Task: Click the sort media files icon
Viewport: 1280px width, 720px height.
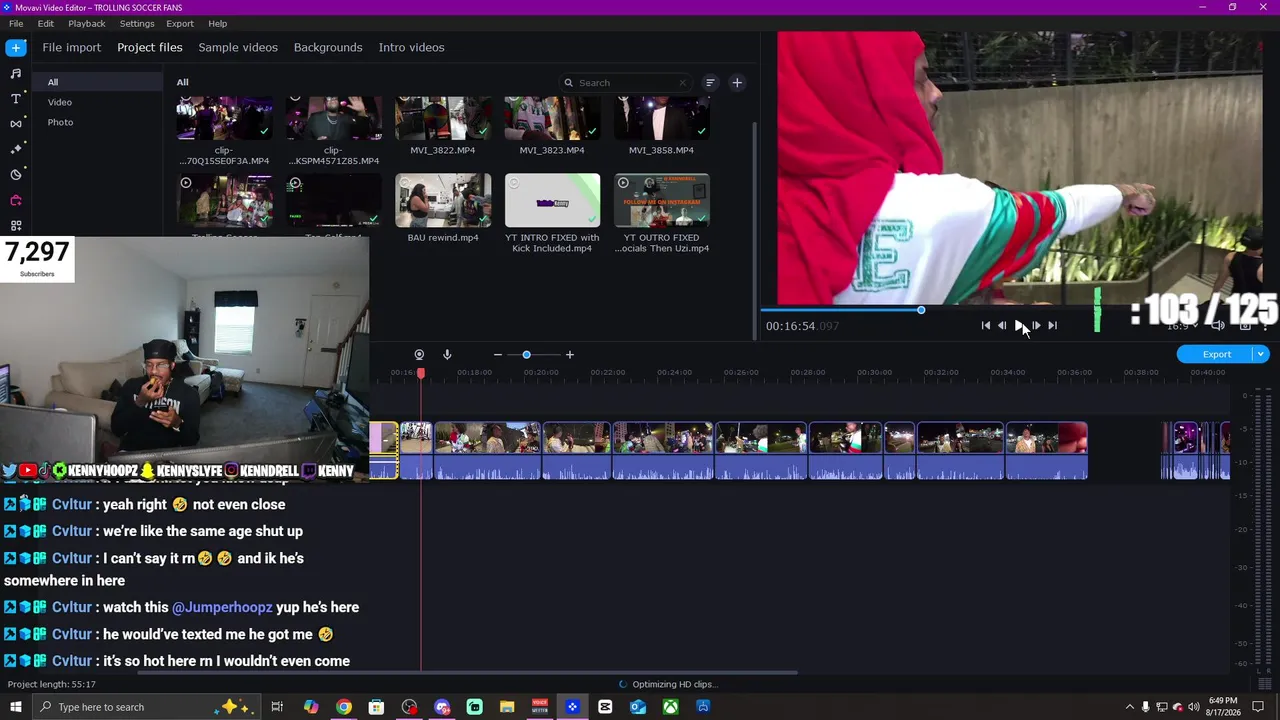Action: pyautogui.click(x=710, y=83)
